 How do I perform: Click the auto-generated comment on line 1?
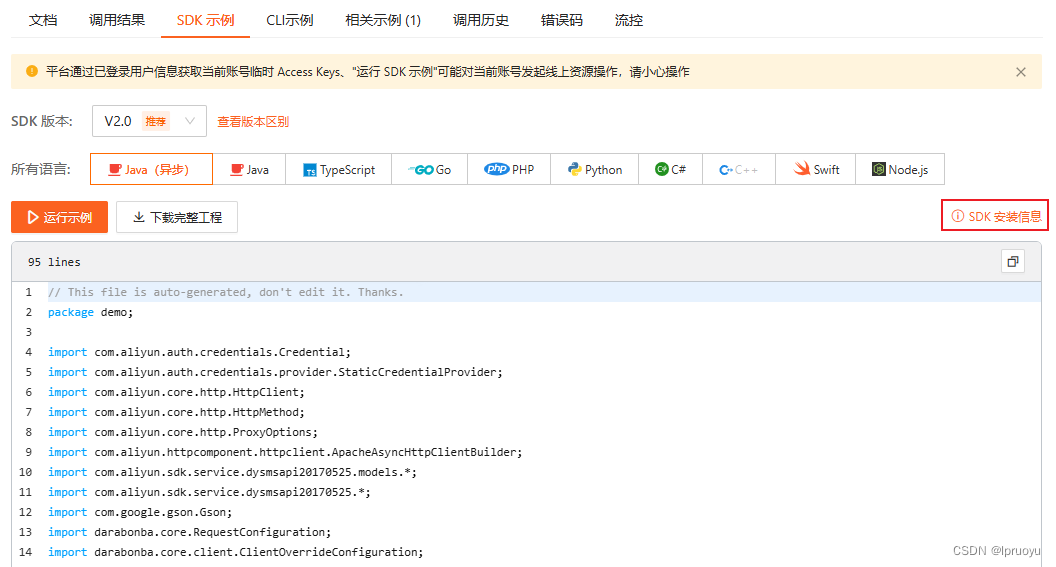pos(226,292)
